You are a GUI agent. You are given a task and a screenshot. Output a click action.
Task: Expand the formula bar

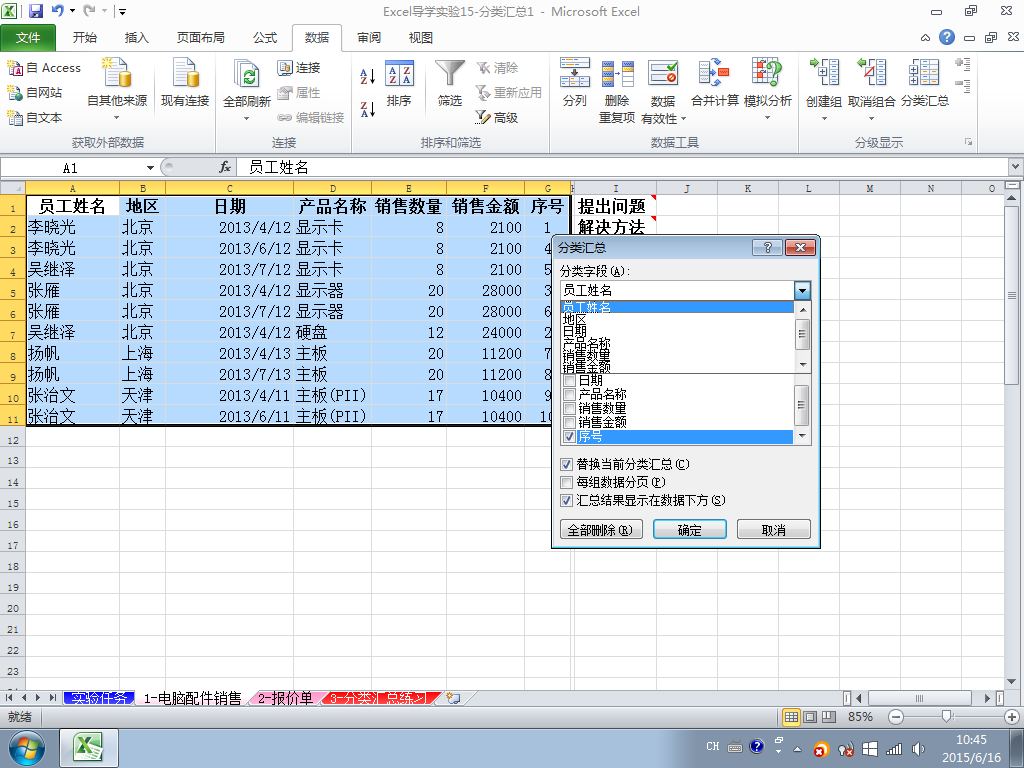(1015, 167)
